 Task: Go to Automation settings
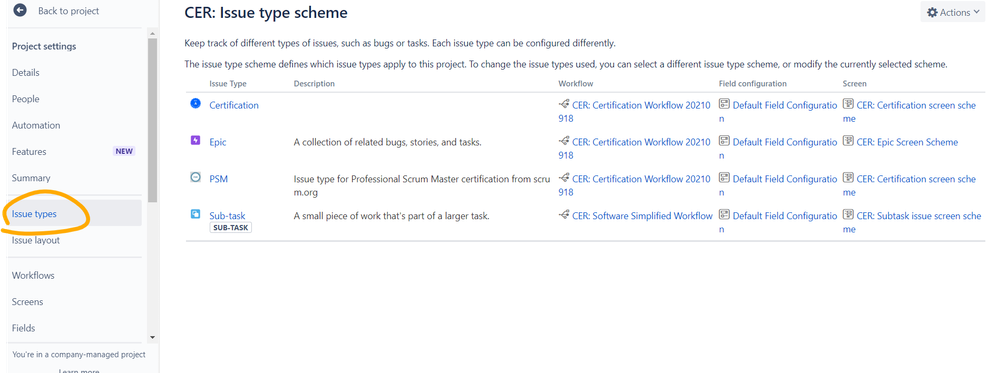(36, 125)
